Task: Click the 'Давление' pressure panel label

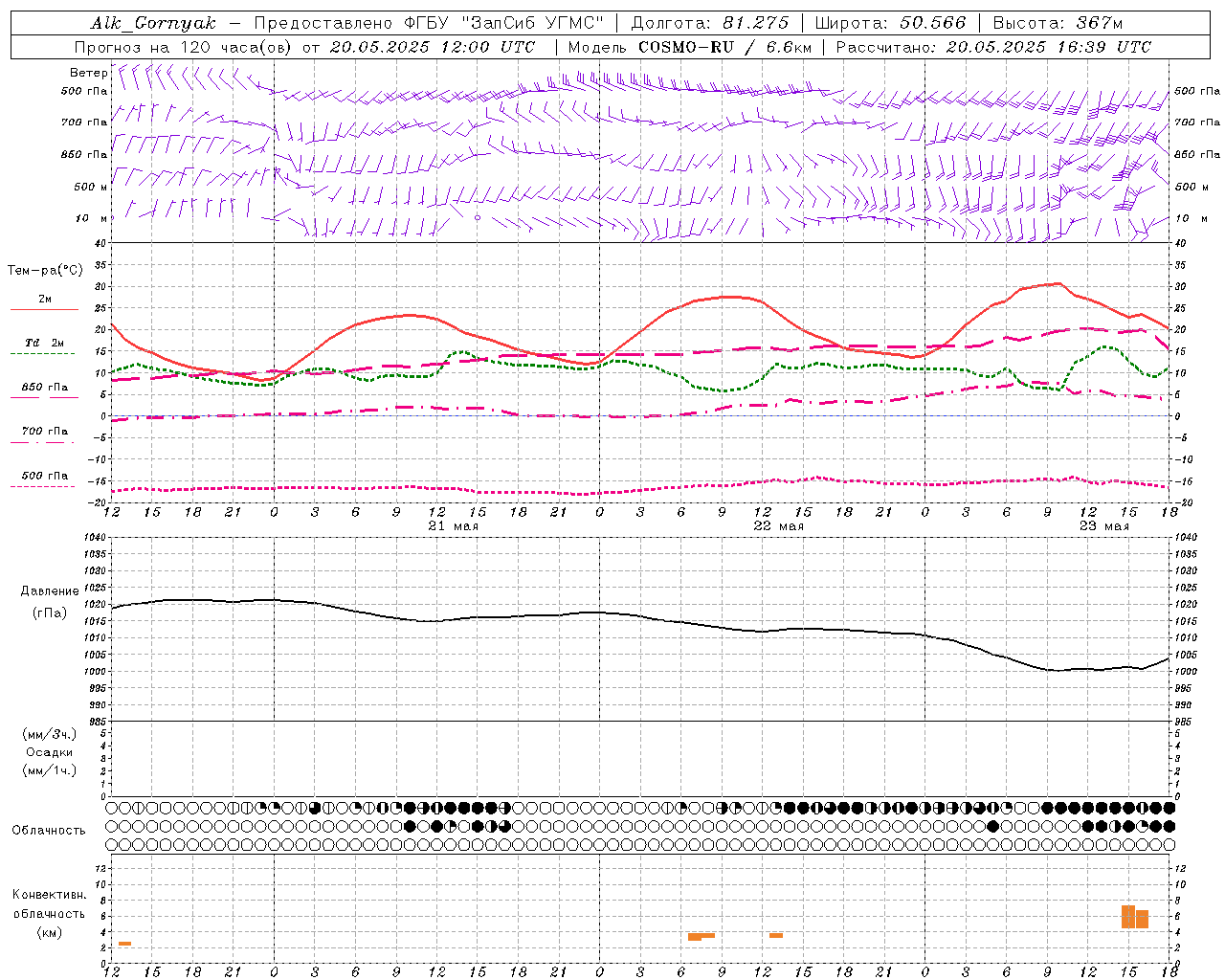Action: [x=50, y=591]
